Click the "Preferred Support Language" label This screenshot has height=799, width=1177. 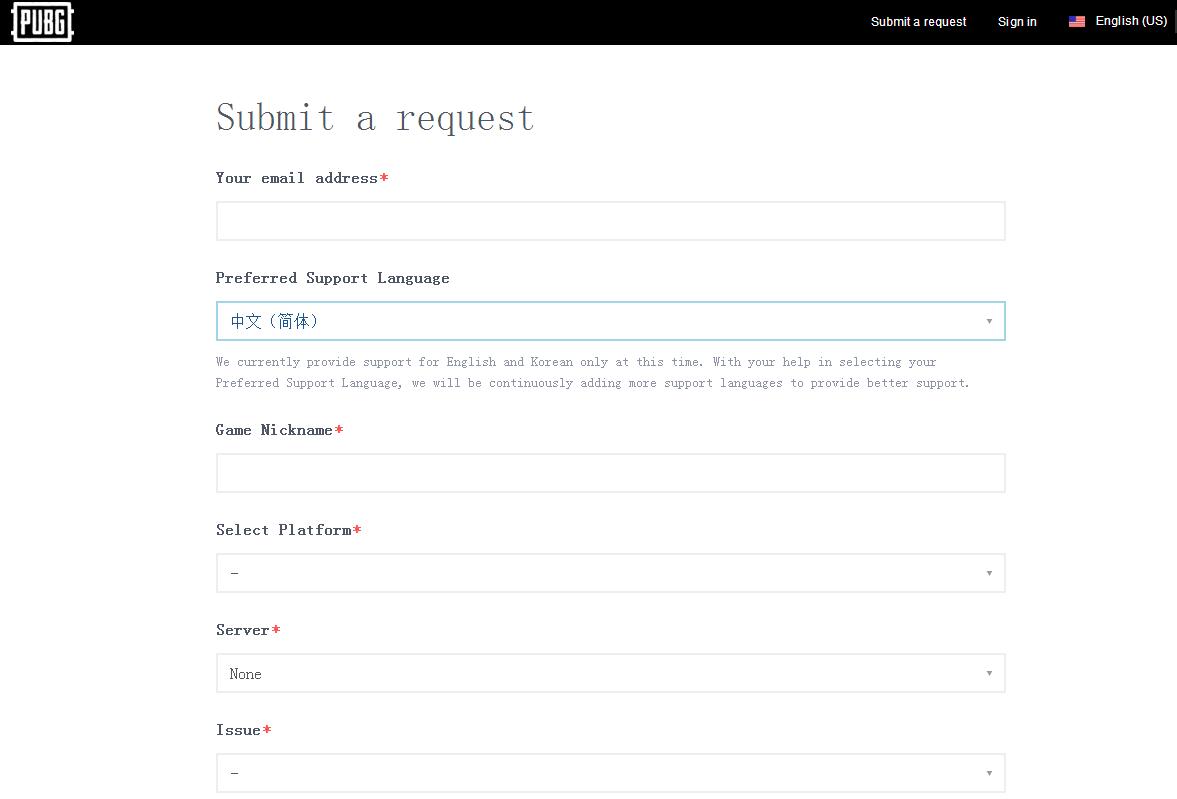(332, 278)
